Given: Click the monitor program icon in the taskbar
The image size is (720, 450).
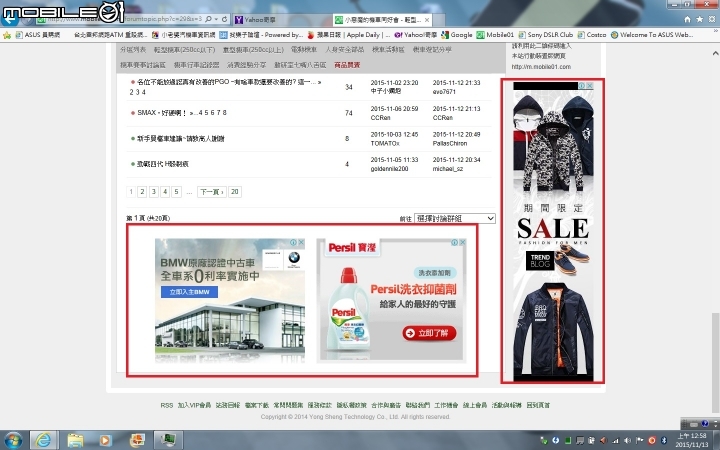Looking at the screenshot, I should click(168, 440).
